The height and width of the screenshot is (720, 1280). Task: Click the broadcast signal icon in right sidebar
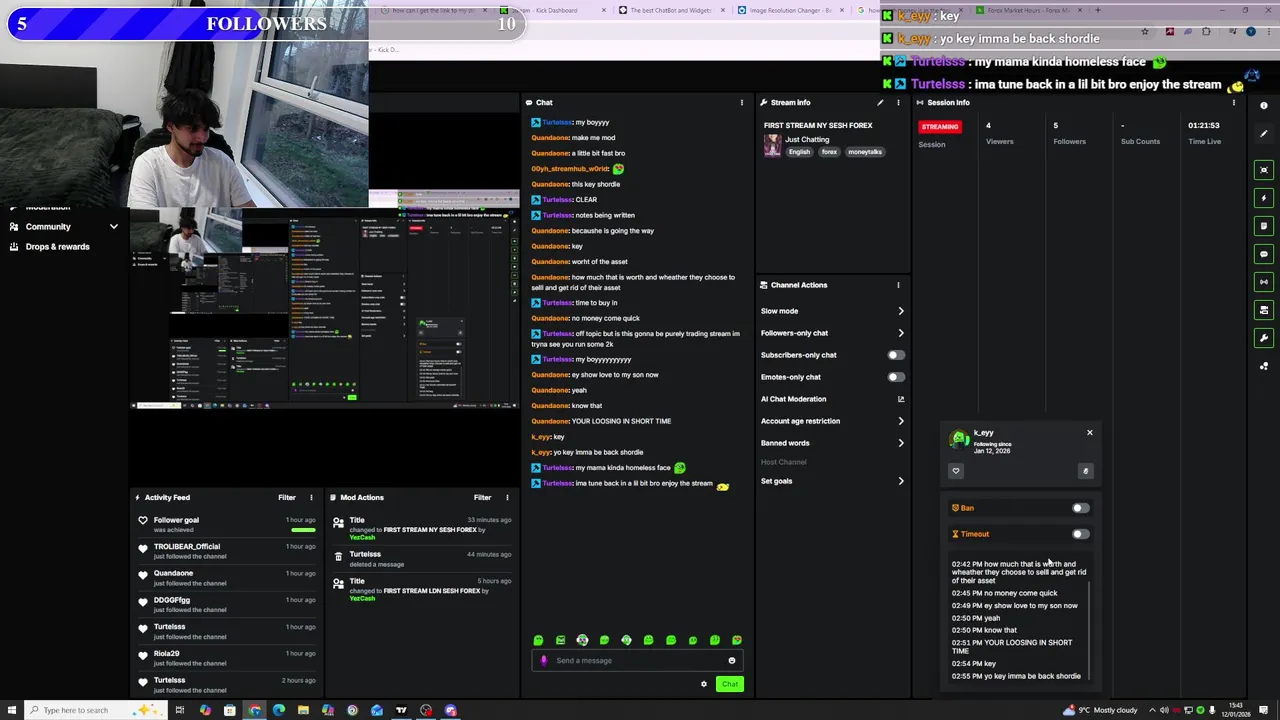[1264, 282]
